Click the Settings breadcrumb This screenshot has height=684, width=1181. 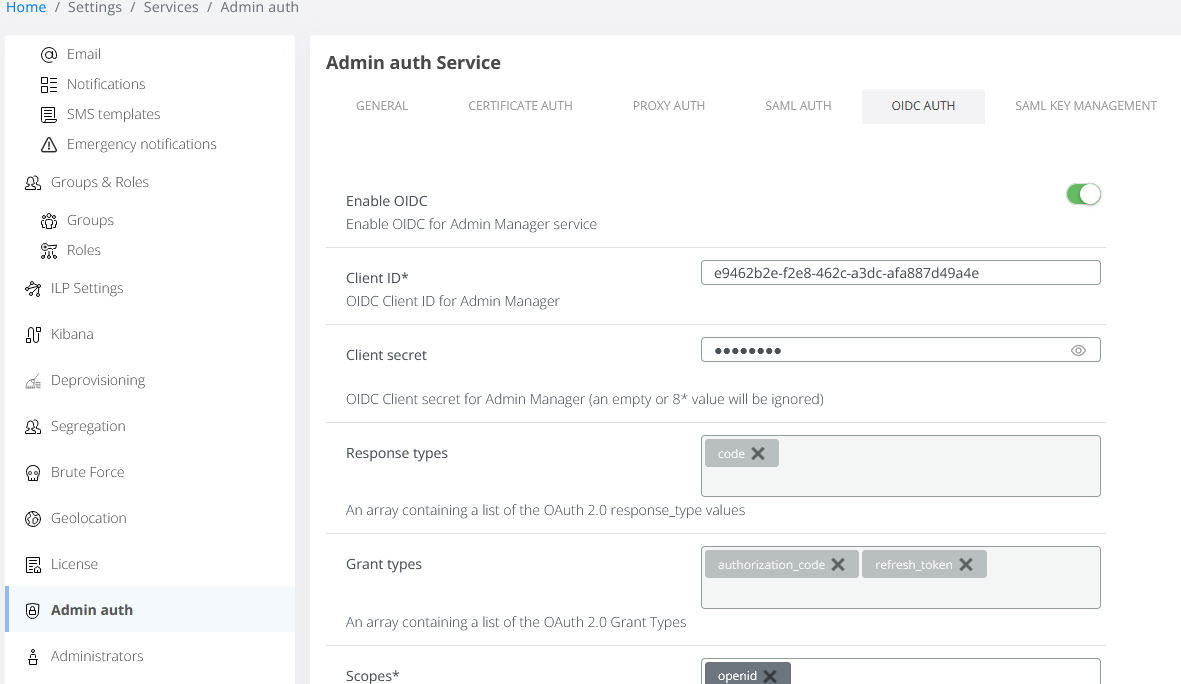click(x=95, y=8)
